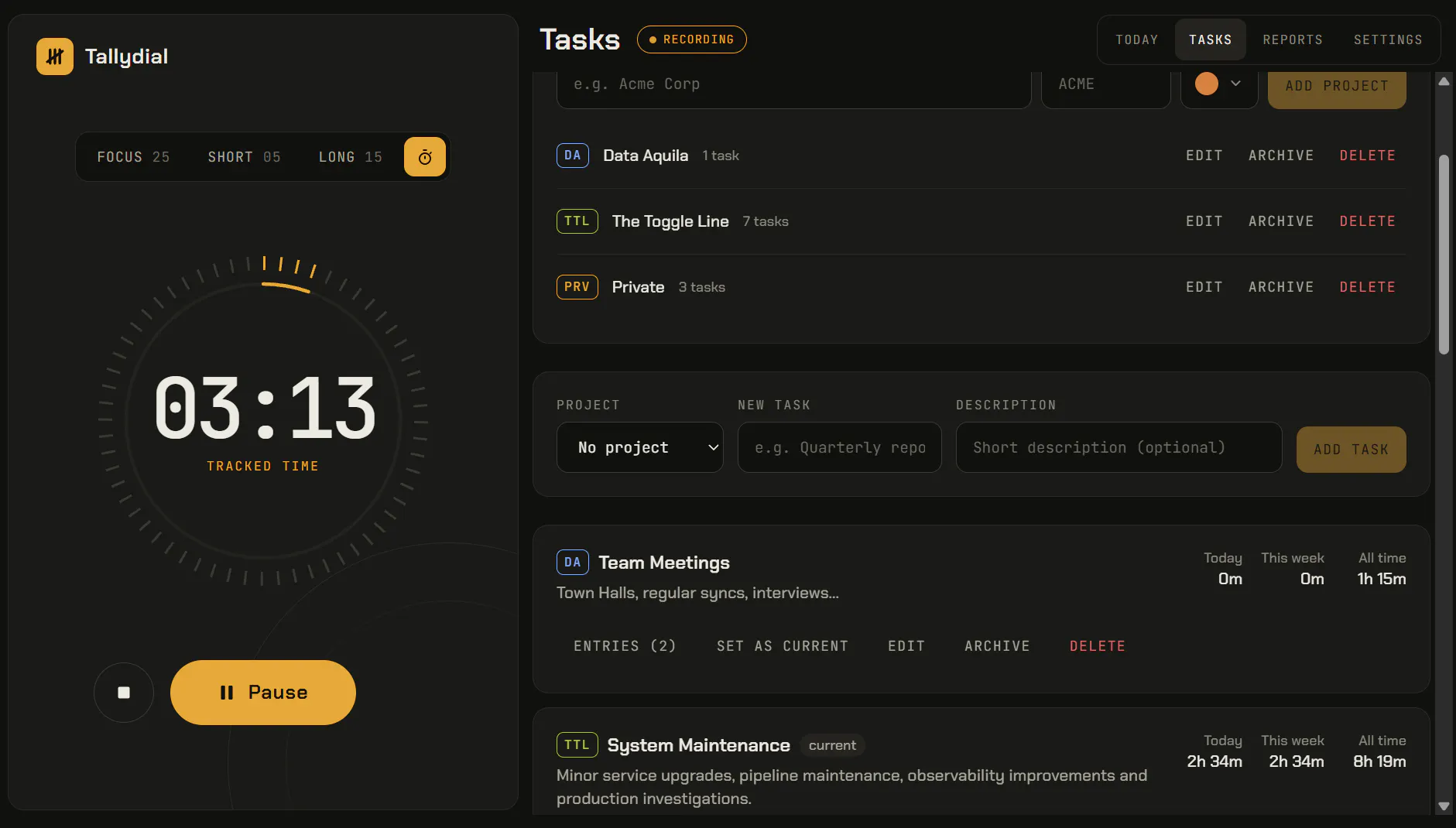Edit the Team Meetings task
Image resolution: width=1456 pixels, height=828 pixels.
pos(906,646)
